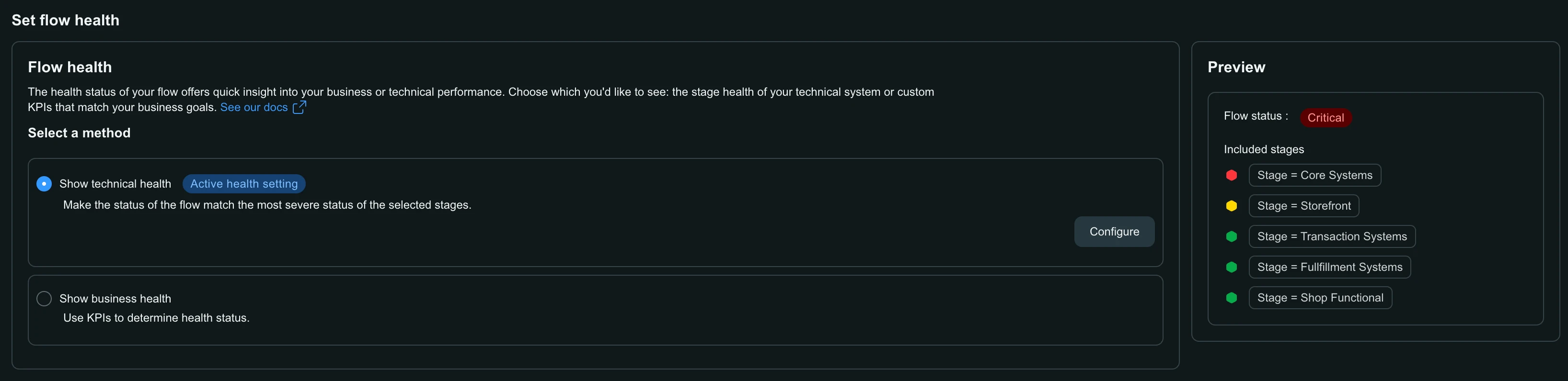Open the See our docs link

[254, 108]
